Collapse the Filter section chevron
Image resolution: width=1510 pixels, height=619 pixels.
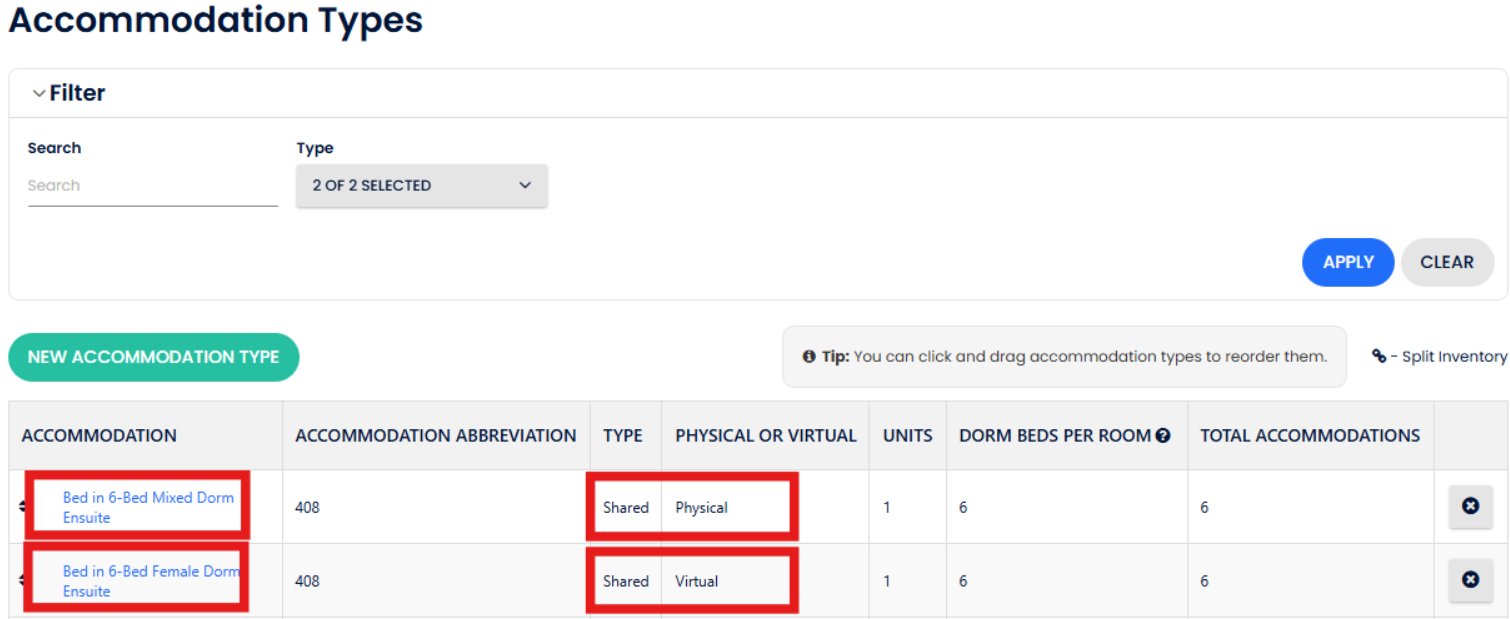39,93
